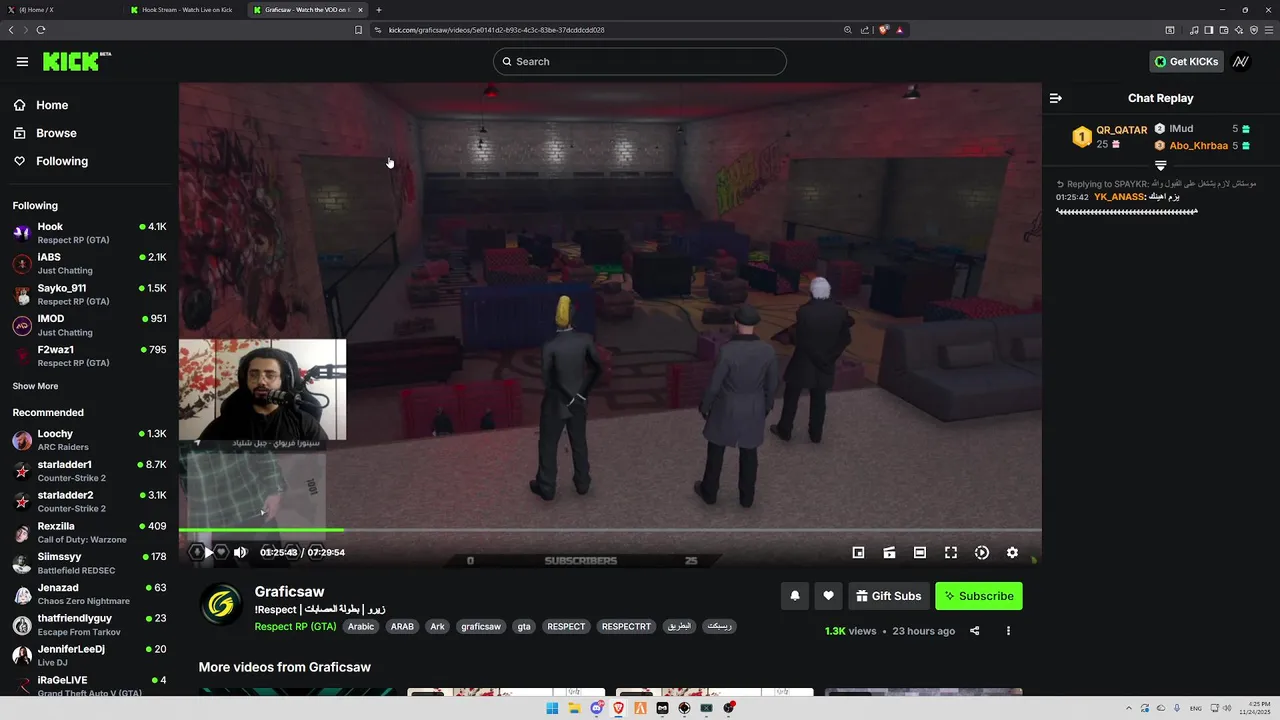
Task: Open the user profile avatar menu
Action: point(1241,62)
